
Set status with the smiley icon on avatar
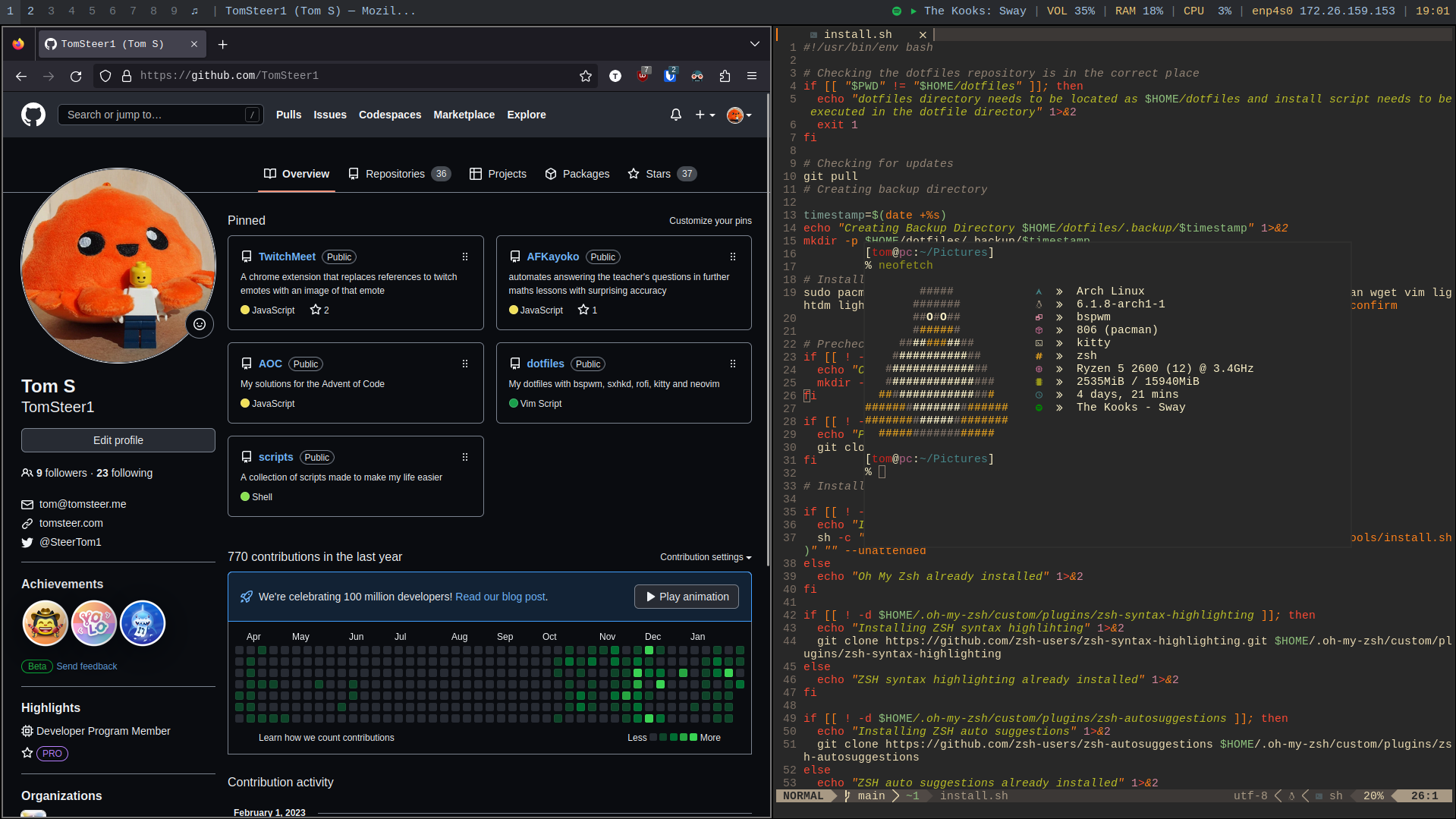(x=200, y=324)
